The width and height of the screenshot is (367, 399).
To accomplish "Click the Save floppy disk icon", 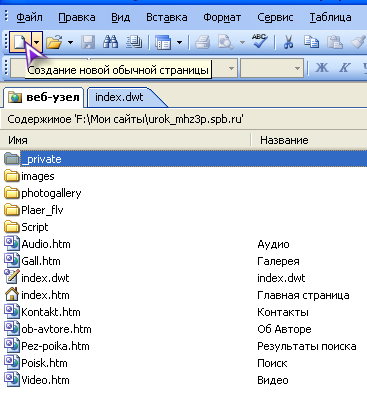I will tap(88, 42).
